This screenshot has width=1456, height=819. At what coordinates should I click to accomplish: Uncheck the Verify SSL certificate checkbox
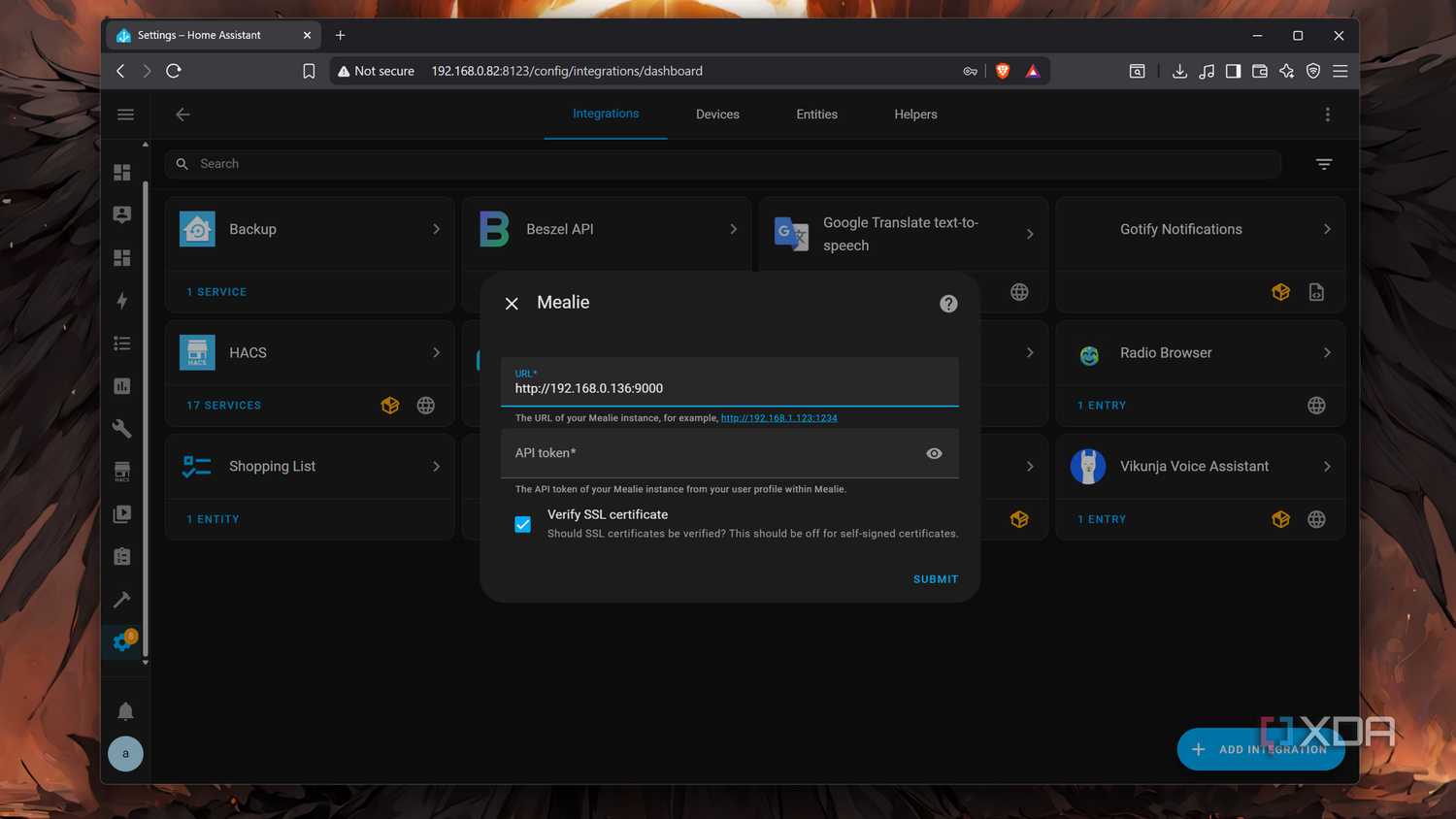click(523, 524)
